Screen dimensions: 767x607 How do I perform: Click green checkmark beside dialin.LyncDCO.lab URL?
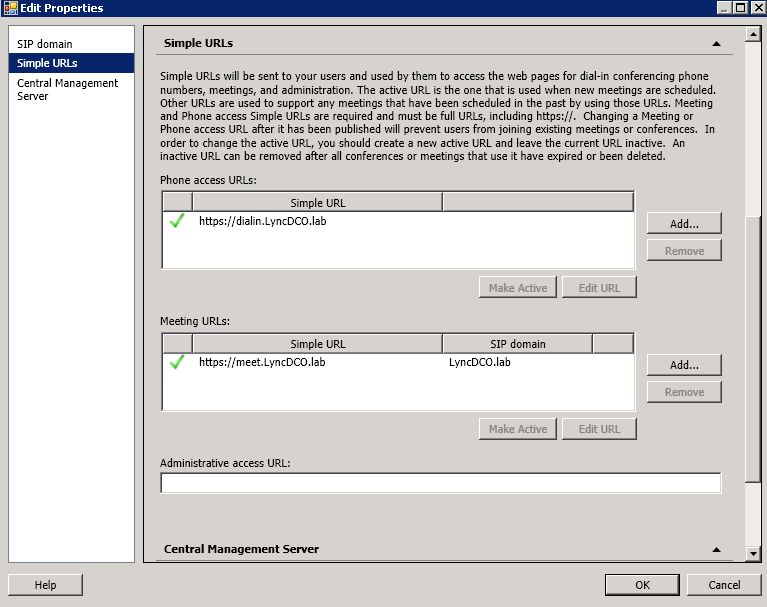(177, 221)
